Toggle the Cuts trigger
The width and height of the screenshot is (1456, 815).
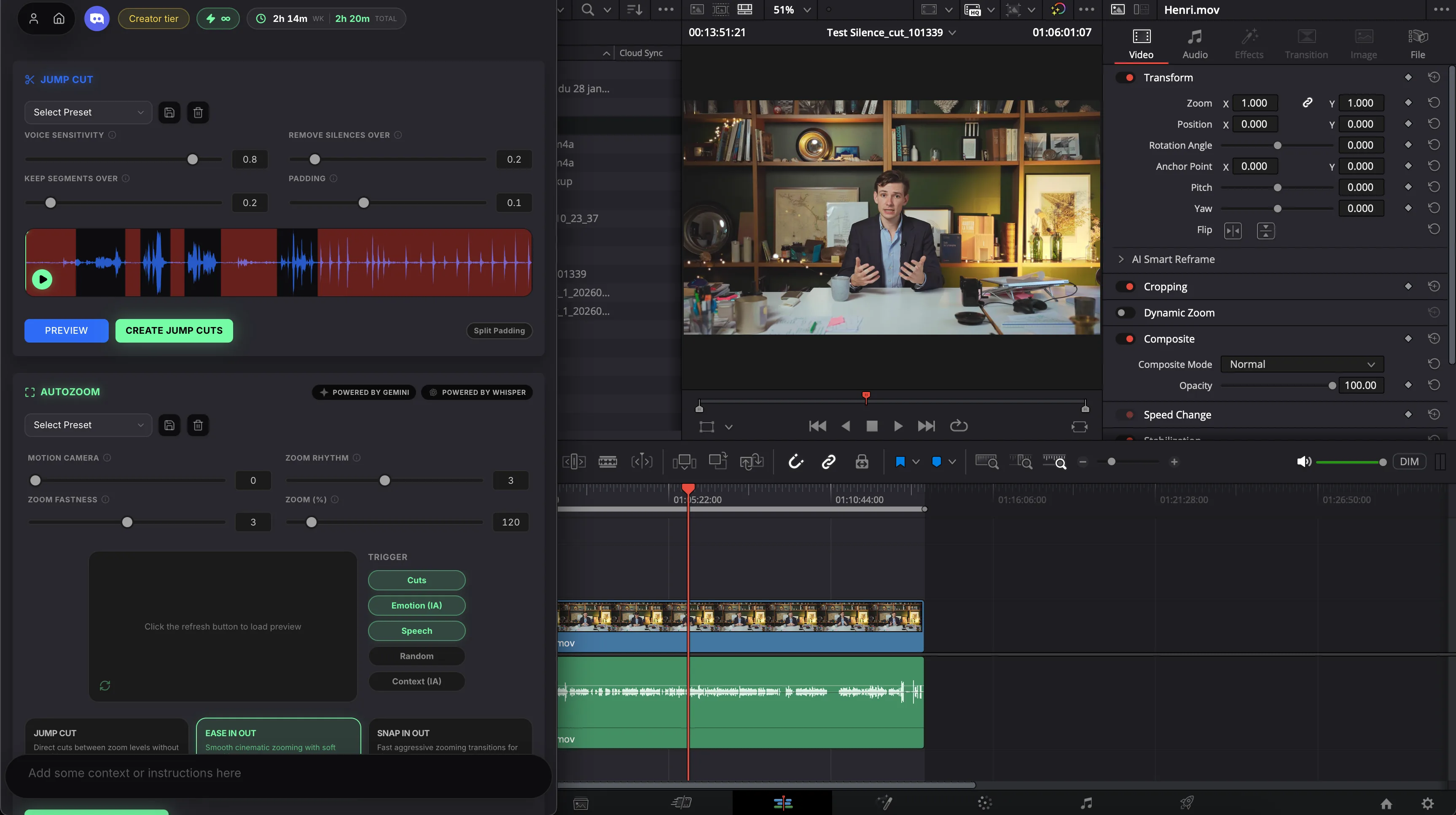pos(416,580)
